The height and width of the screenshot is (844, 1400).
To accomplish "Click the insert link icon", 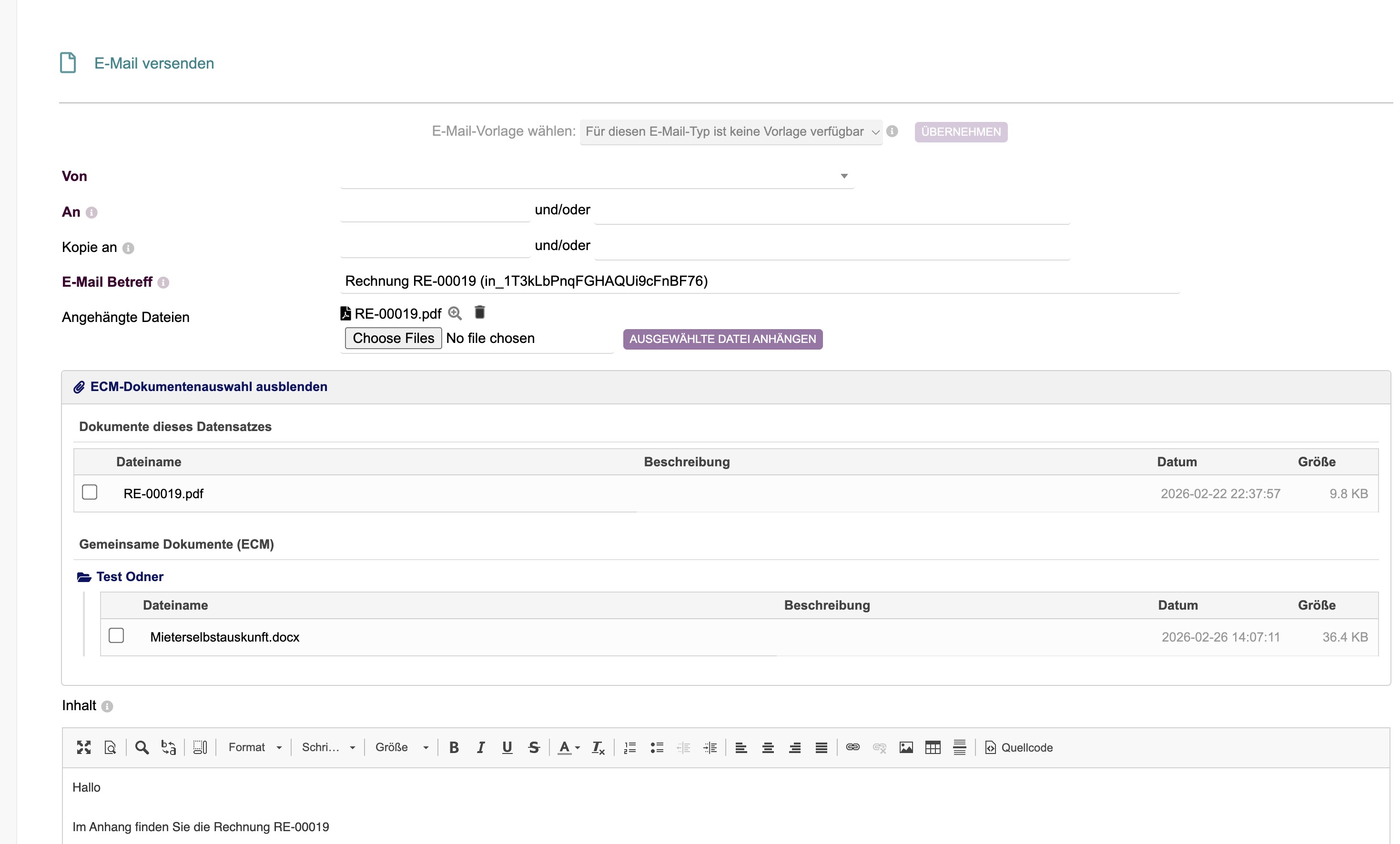I will pyautogui.click(x=852, y=747).
